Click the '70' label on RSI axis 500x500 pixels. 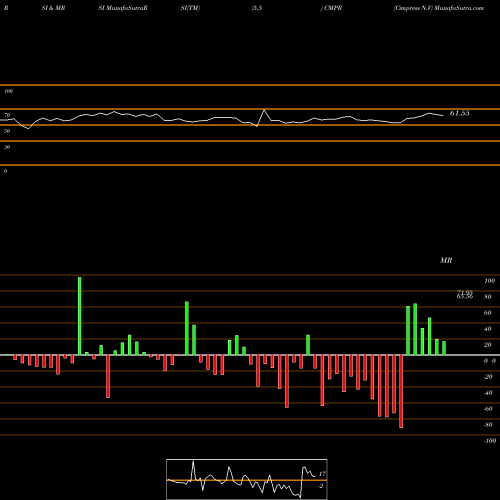(7, 115)
